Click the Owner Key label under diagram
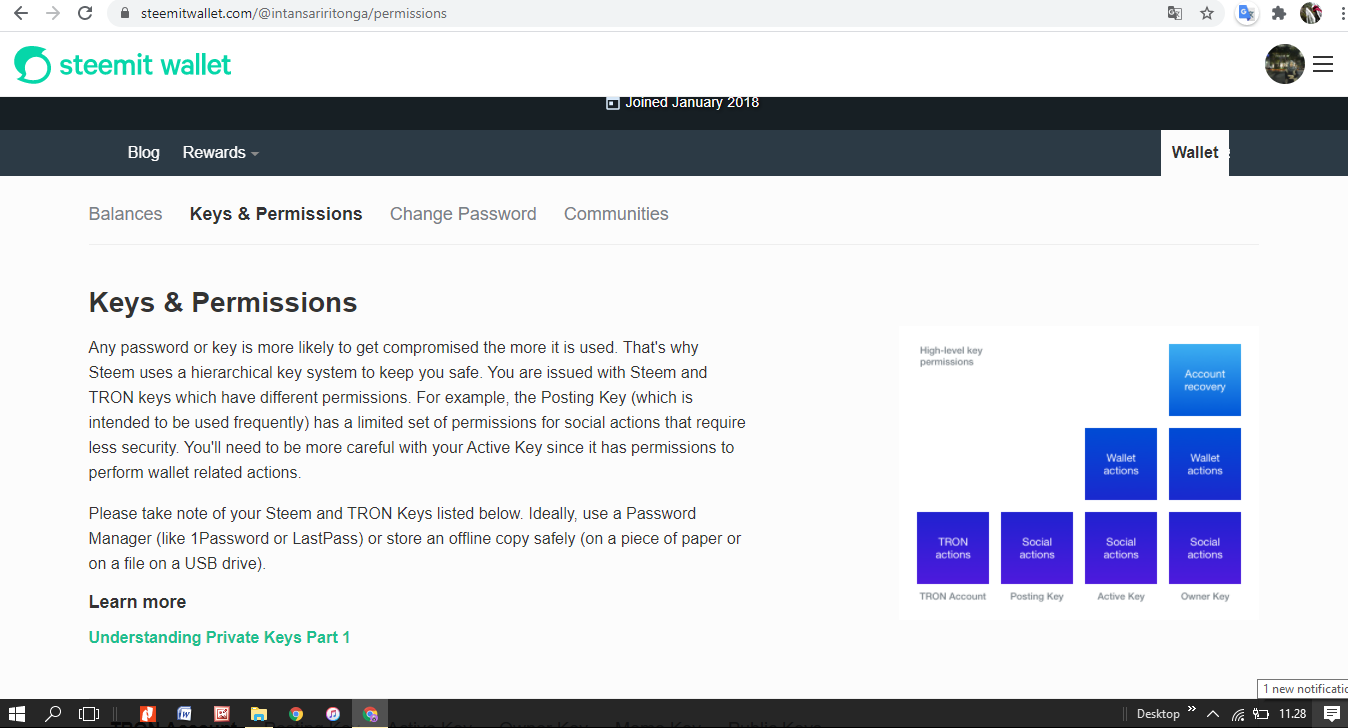The image size is (1348, 728). pyautogui.click(x=1205, y=597)
